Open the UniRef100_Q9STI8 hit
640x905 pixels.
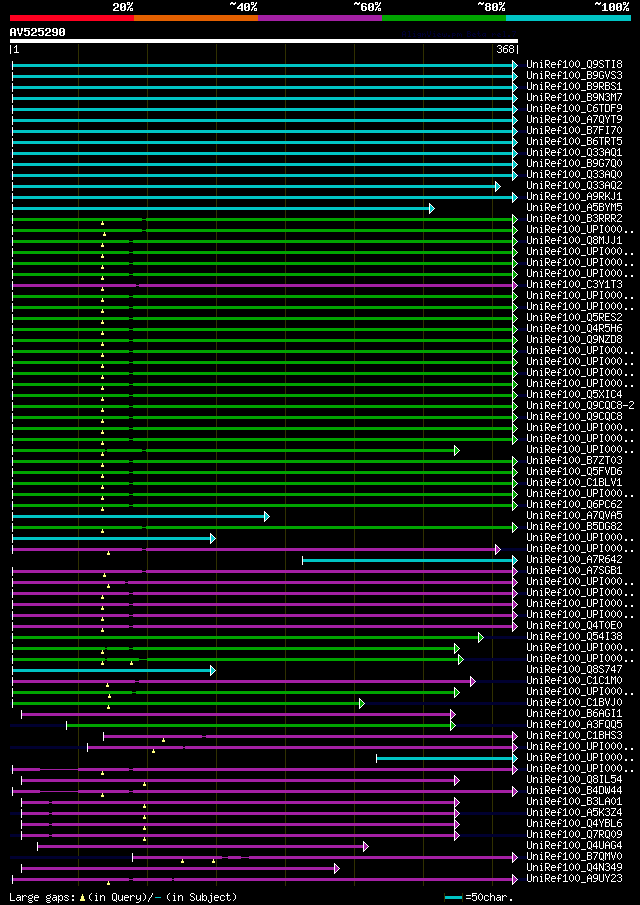coord(574,64)
